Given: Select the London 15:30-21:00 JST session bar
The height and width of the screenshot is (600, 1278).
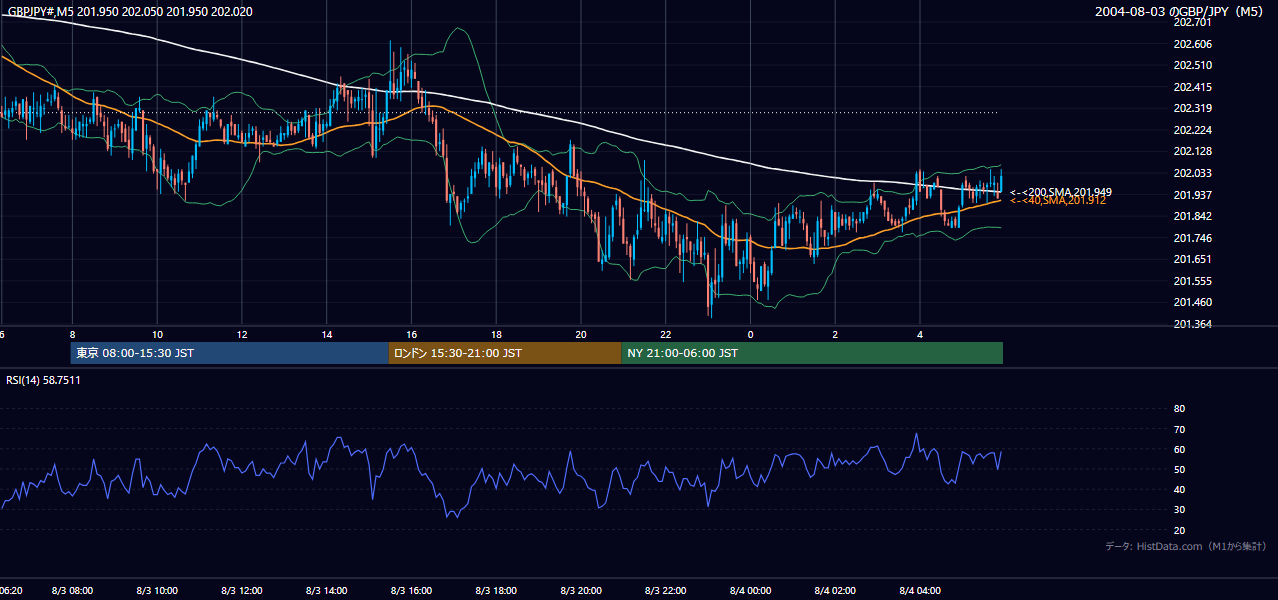Looking at the screenshot, I should pos(505,353).
